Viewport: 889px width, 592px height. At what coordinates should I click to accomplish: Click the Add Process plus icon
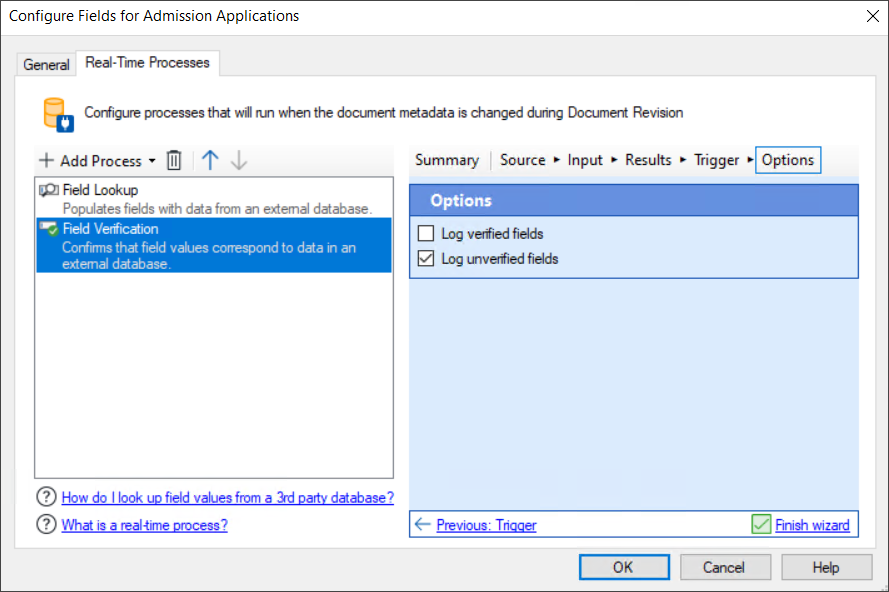point(46,160)
